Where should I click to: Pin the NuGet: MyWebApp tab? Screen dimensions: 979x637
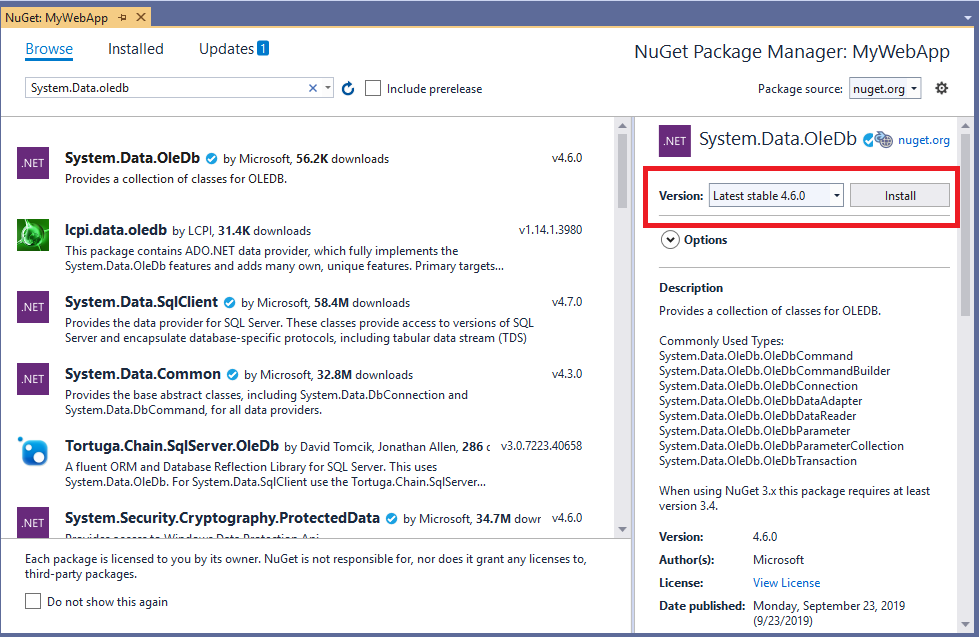coord(122,17)
